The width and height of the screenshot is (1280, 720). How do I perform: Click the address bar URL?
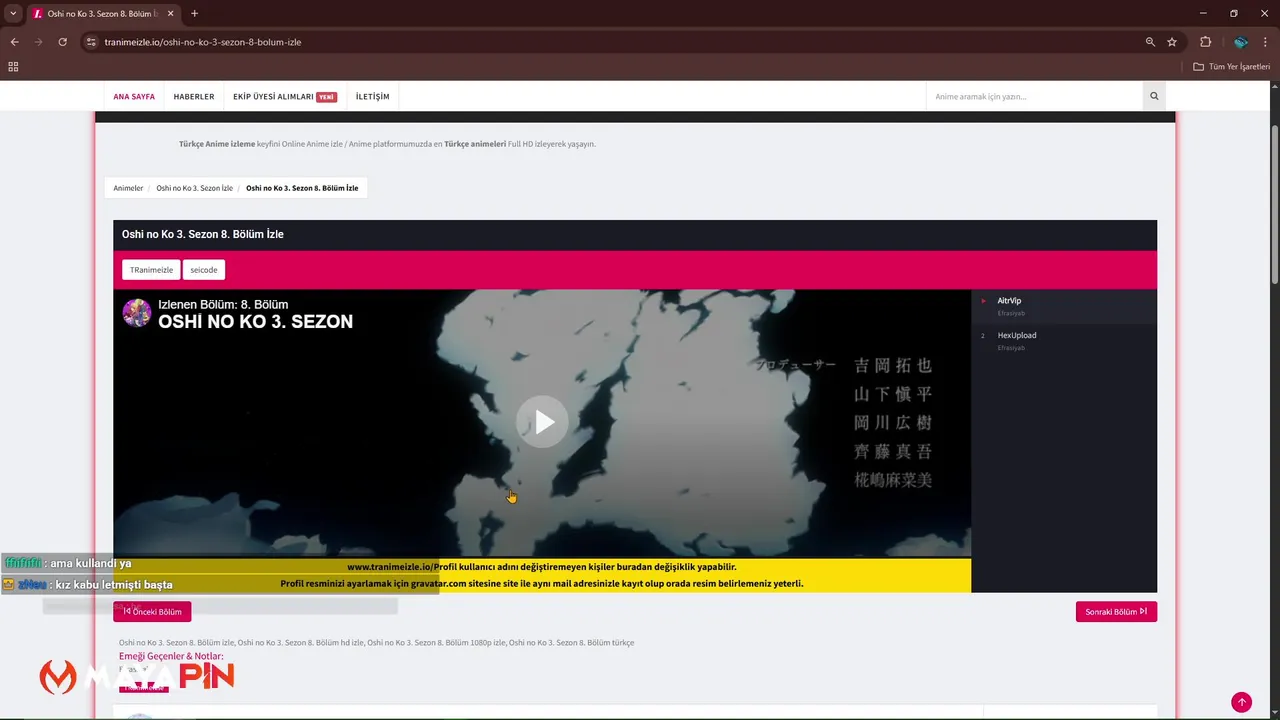[x=203, y=42]
